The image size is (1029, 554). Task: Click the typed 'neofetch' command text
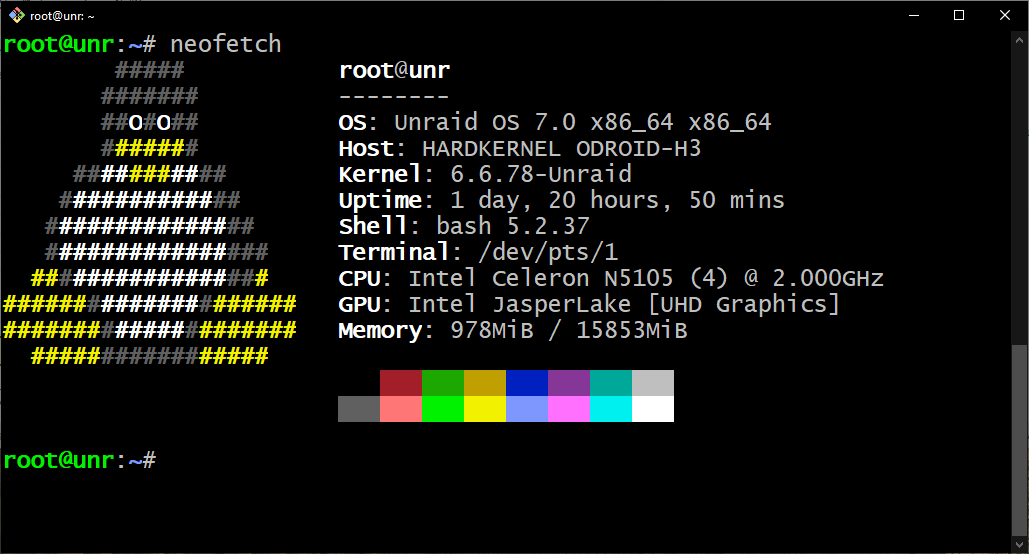226,44
